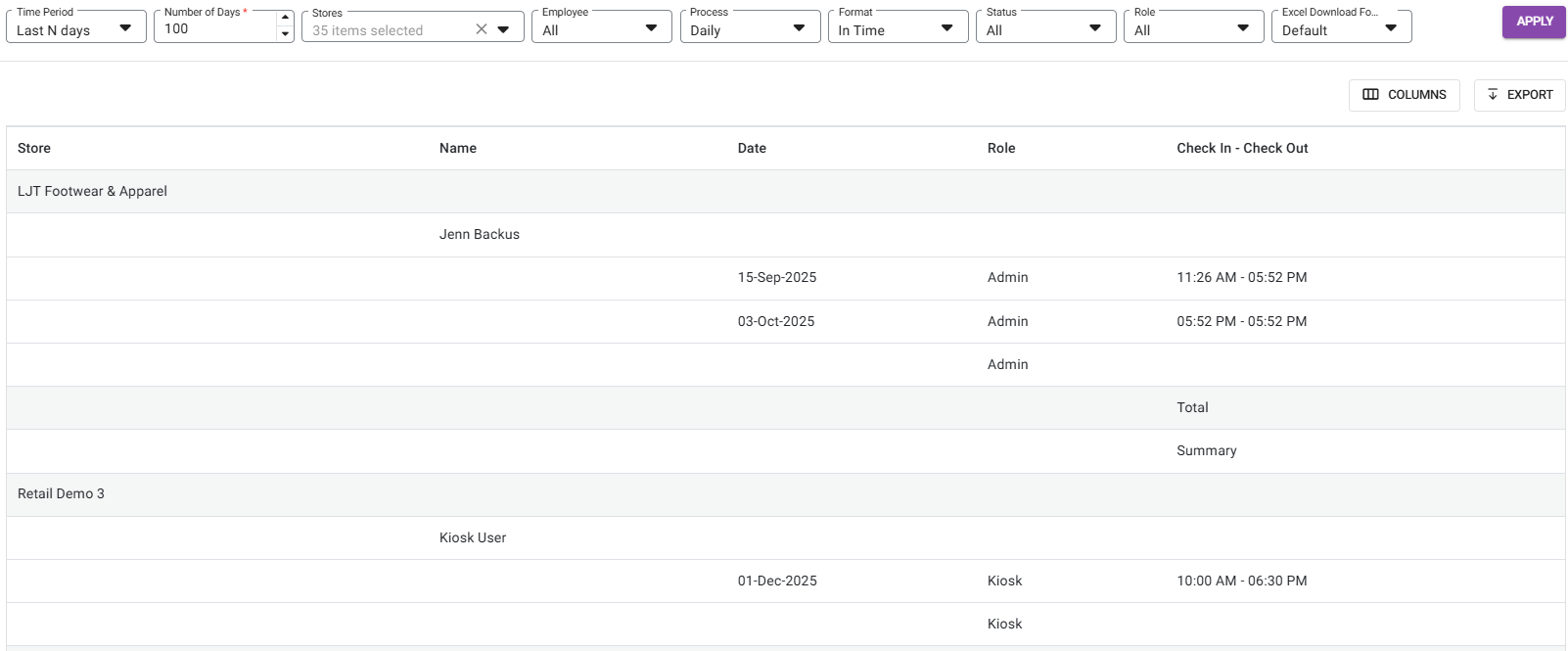The image size is (1568, 651).
Task: Increase Number of Days with up arrow
Action: coord(285,18)
